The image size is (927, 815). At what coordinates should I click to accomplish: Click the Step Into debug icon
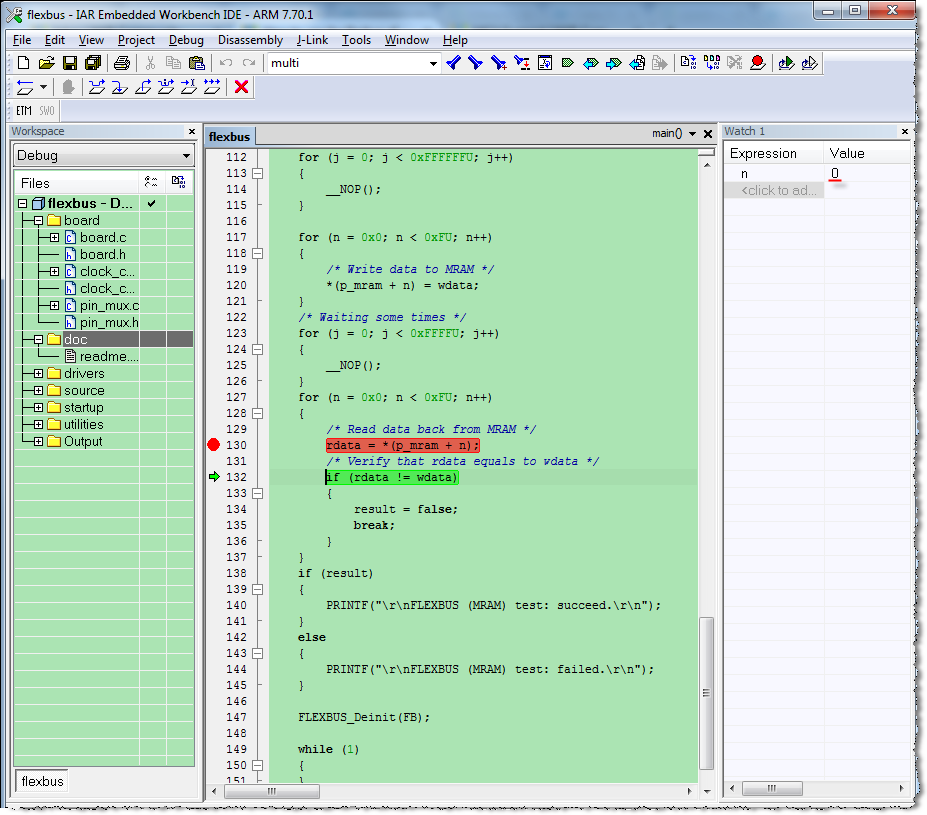pyautogui.click(x=120, y=87)
